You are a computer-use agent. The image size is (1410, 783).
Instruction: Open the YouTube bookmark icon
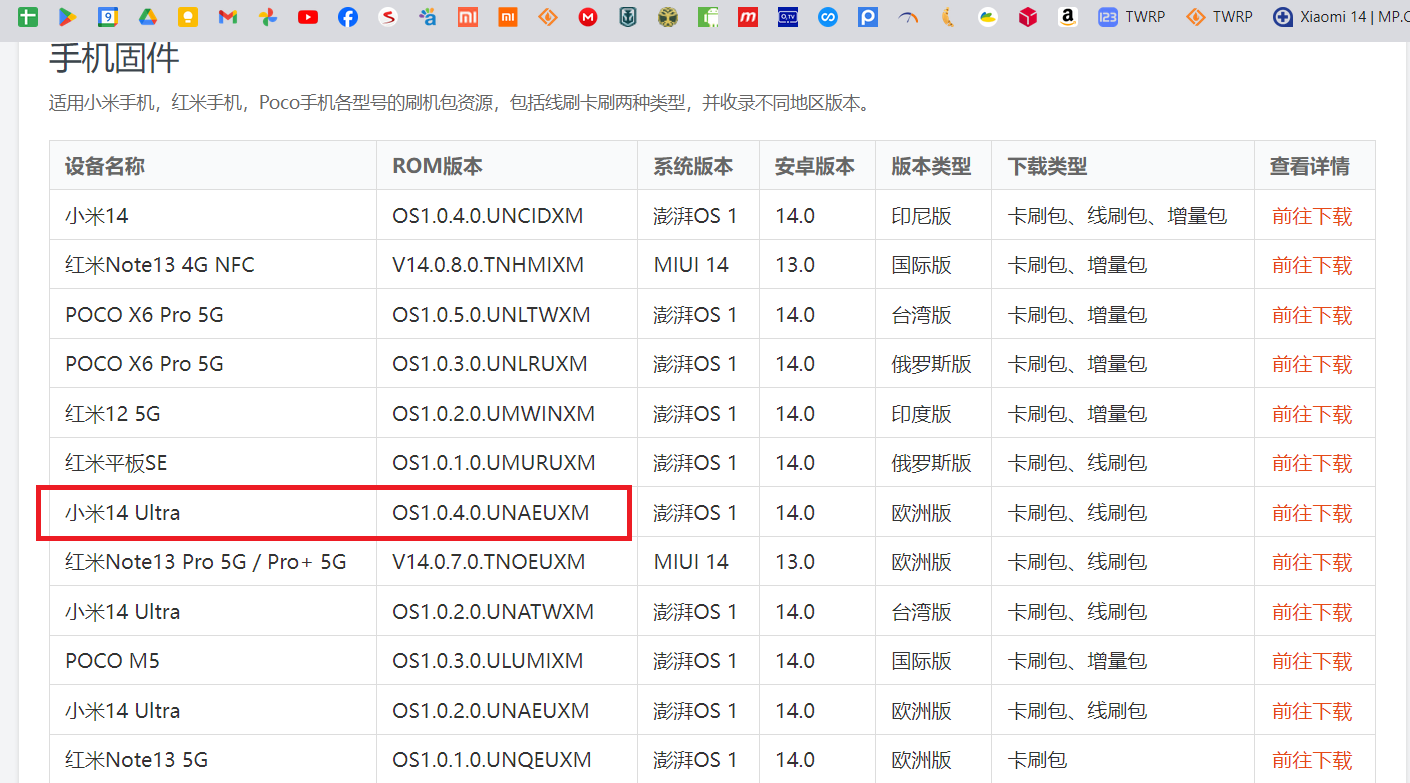click(308, 17)
